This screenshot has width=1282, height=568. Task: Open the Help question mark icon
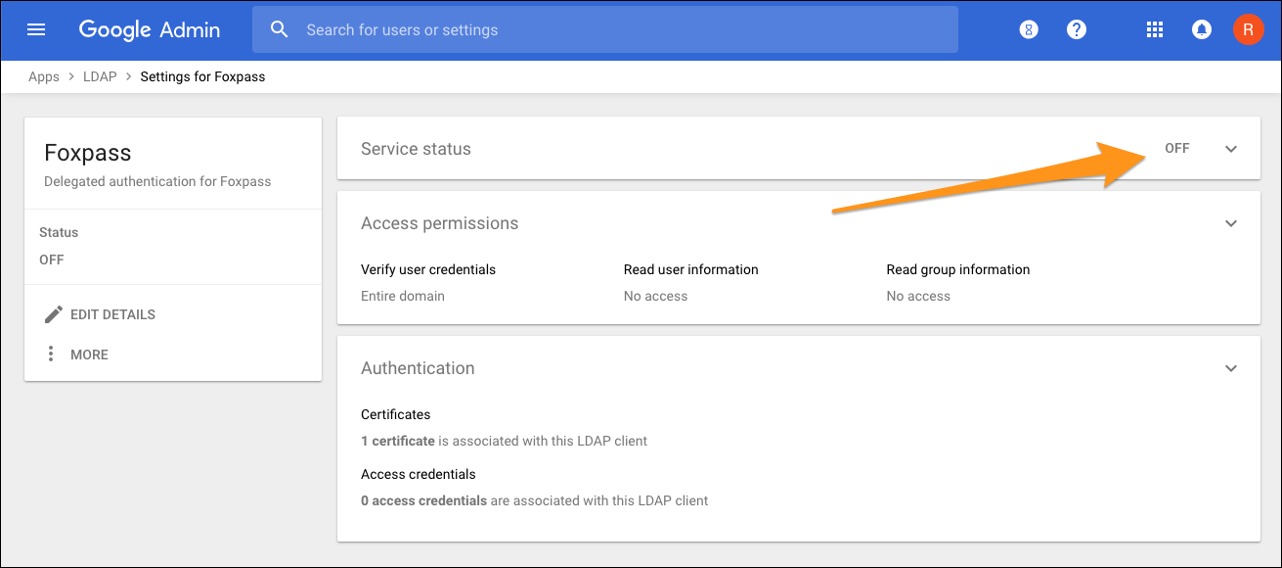1076,30
